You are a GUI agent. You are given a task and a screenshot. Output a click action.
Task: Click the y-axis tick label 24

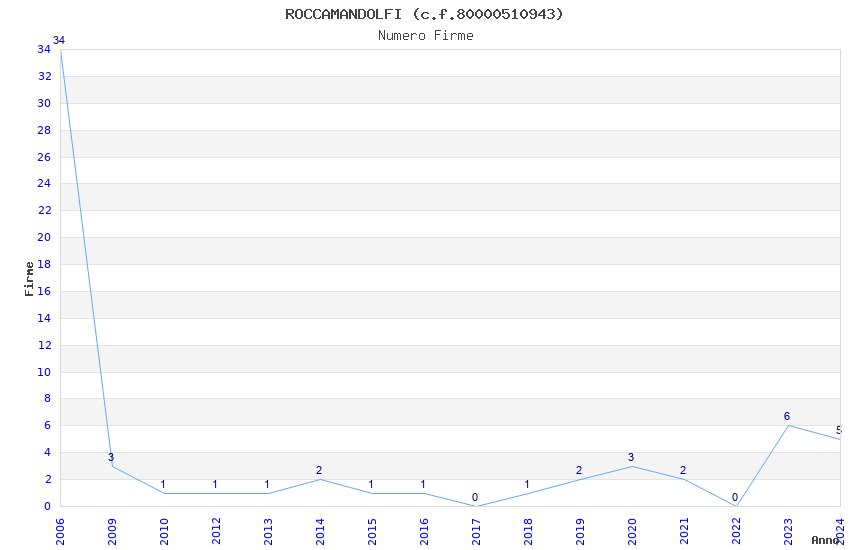pos(44,183)
